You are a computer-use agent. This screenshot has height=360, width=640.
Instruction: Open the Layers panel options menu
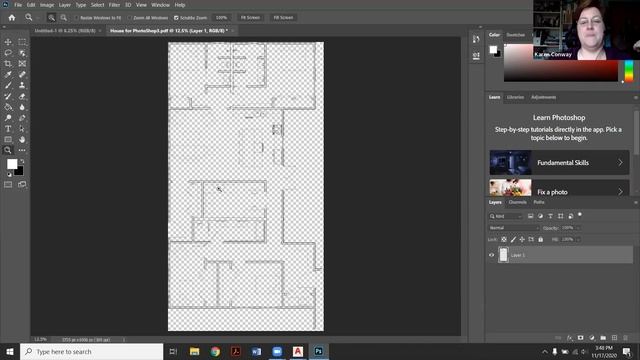pos(636,202)
